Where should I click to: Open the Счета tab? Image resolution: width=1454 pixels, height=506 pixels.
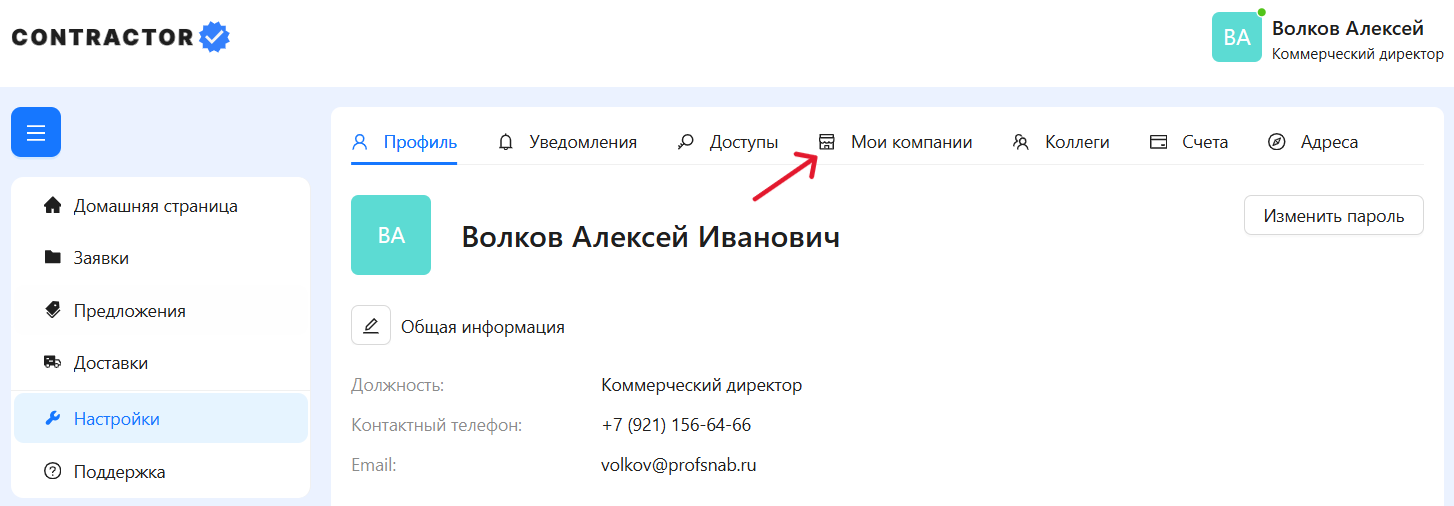pyautogui.click(x=1189, y=142)
